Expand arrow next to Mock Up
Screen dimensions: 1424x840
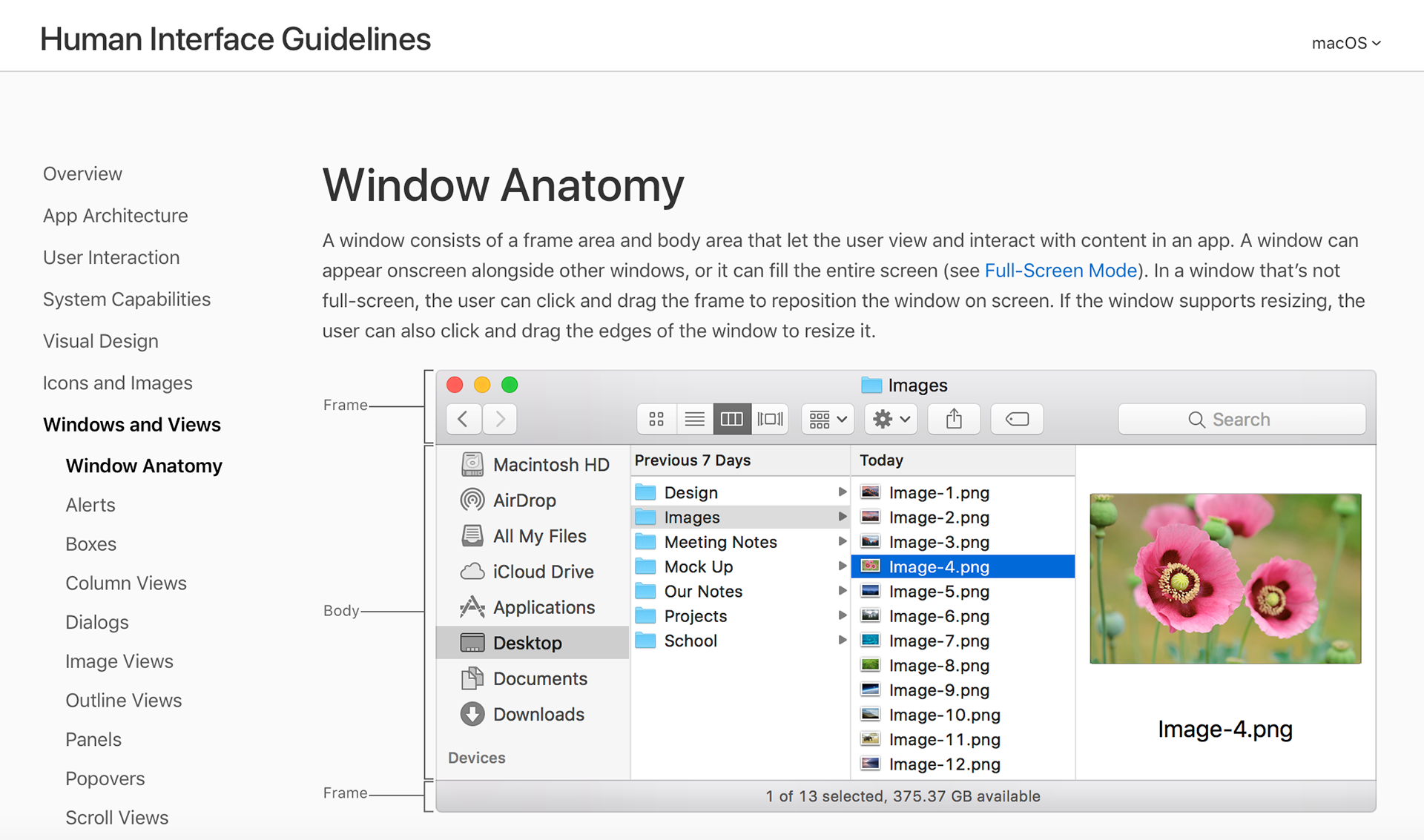point(842,566)
